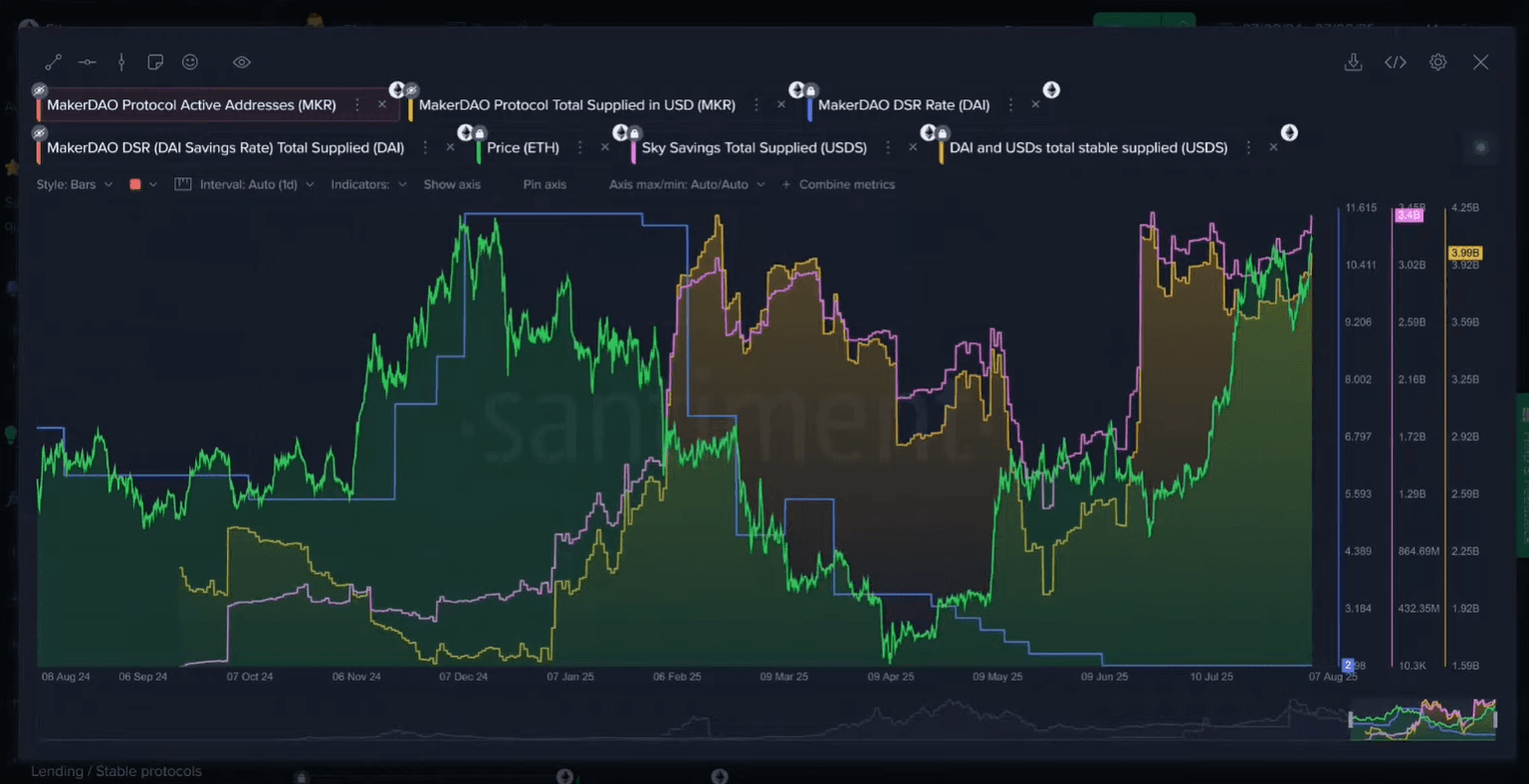Open the Axis max/min dropdown
The image size is (1529, 784).
pos(687,184)
